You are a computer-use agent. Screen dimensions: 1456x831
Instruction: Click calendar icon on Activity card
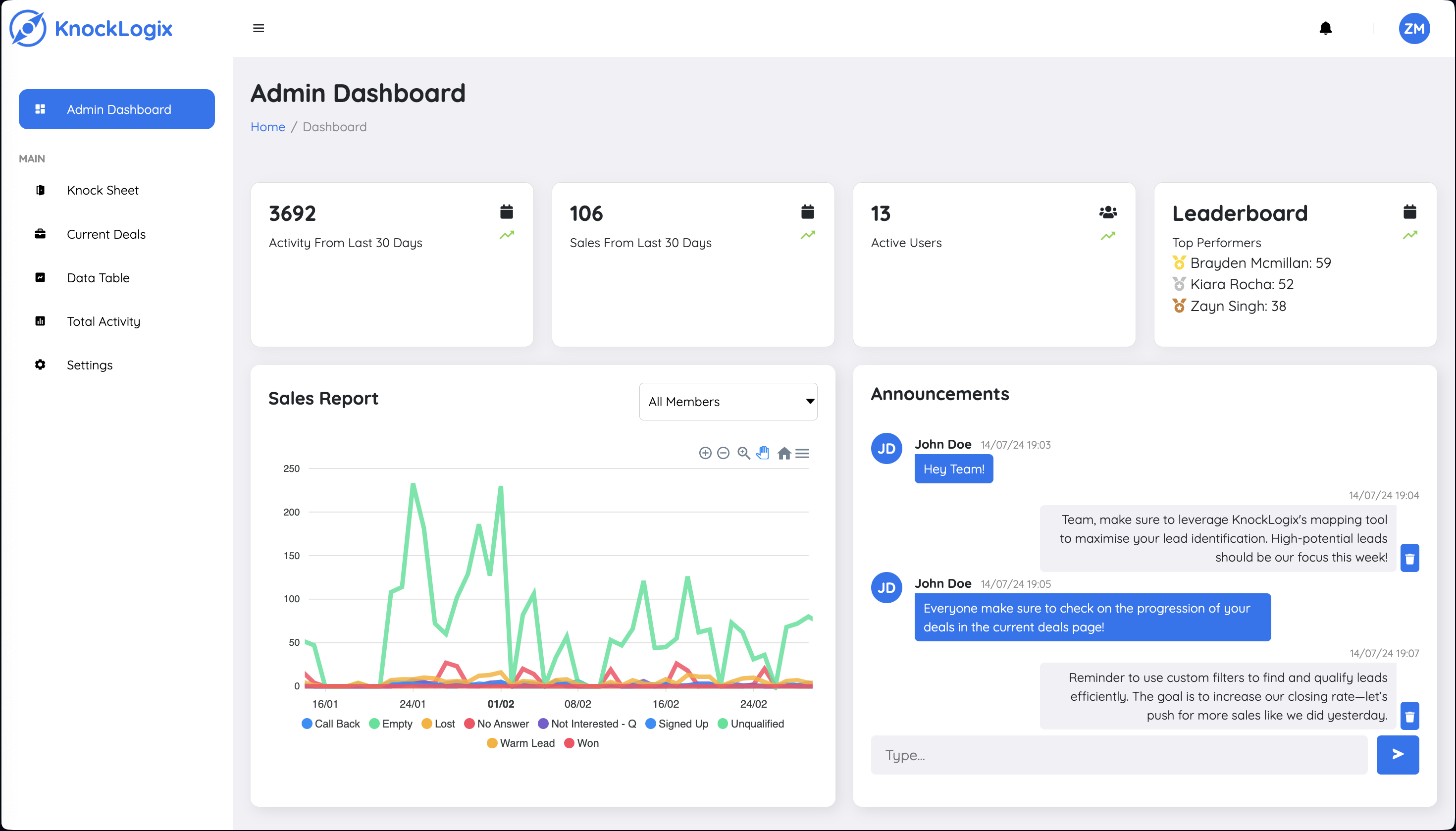click(506, 212)
